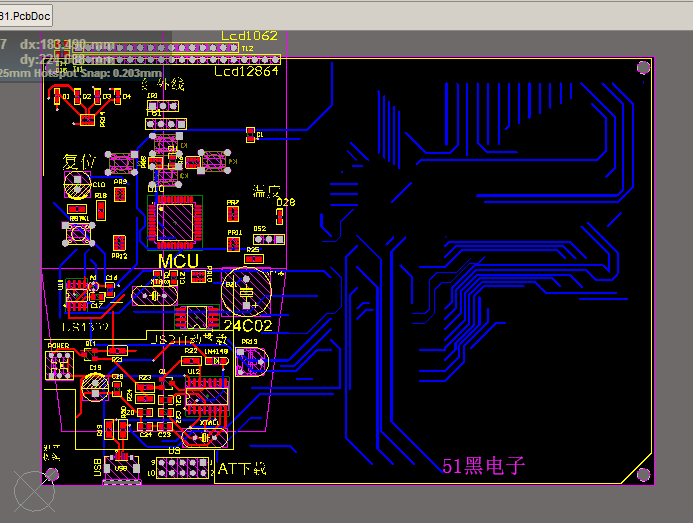Click the board origin marker

point(34,491)
